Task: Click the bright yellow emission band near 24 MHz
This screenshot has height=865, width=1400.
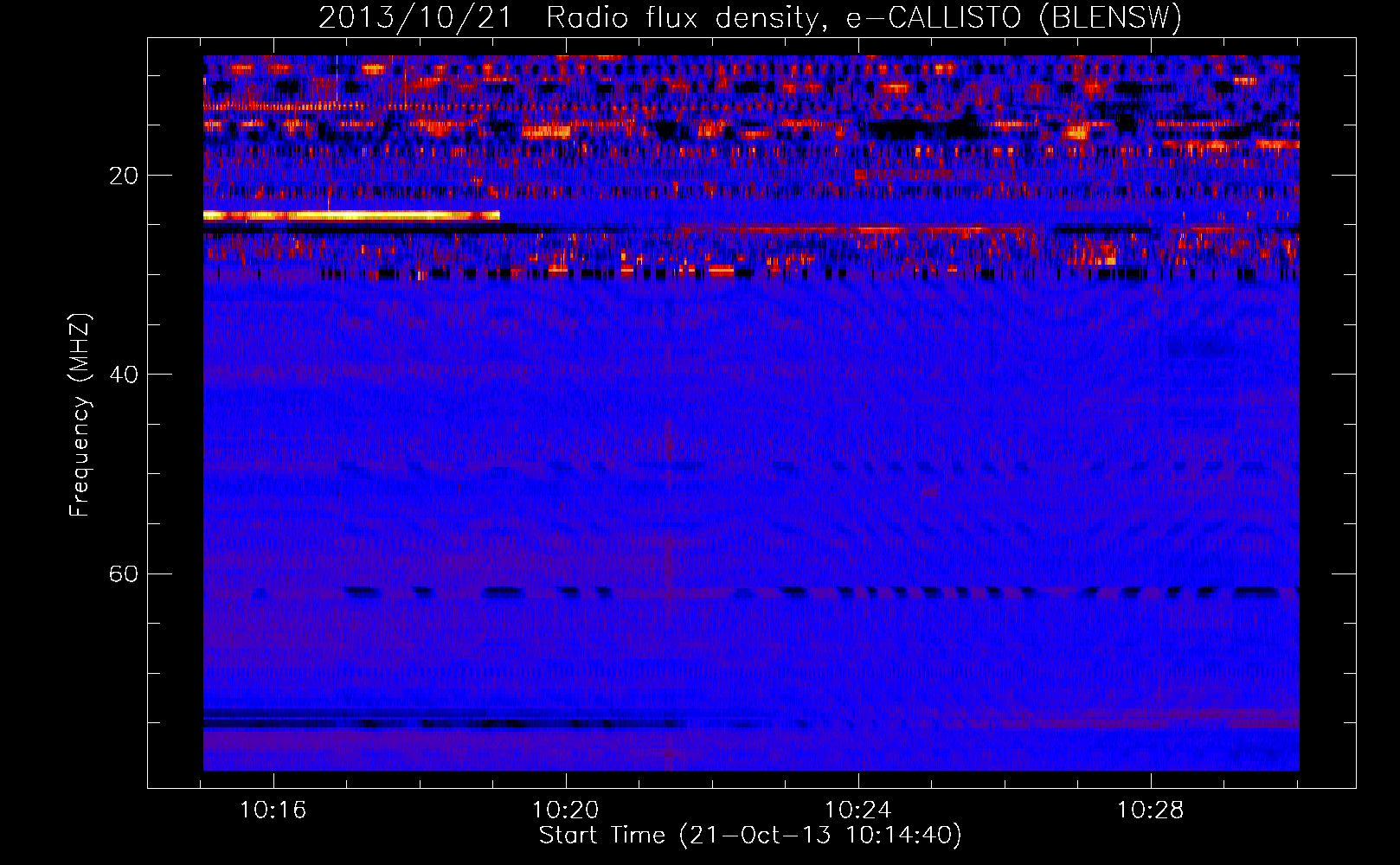Action: pyautogui.click(x=351, y=215)
